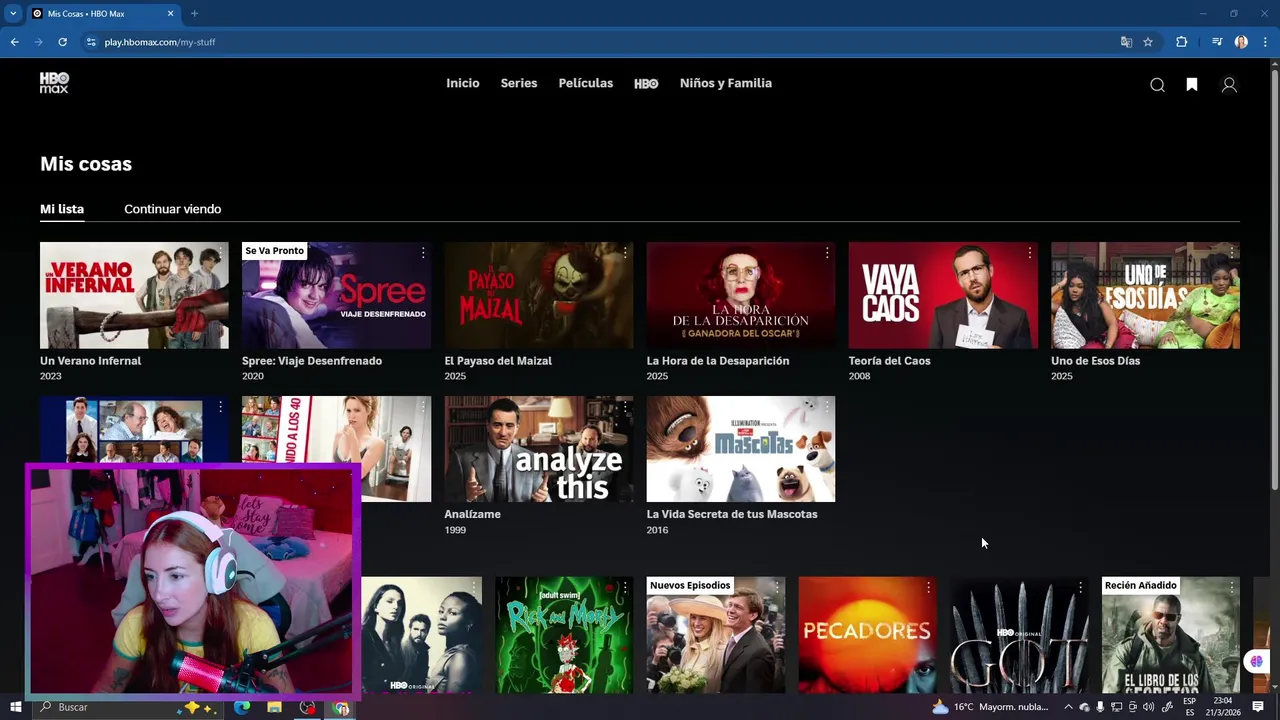This screenshot has width=1280, height=720.
Task: Open the taskbar clock showing 23:04
Action: 1222,707
